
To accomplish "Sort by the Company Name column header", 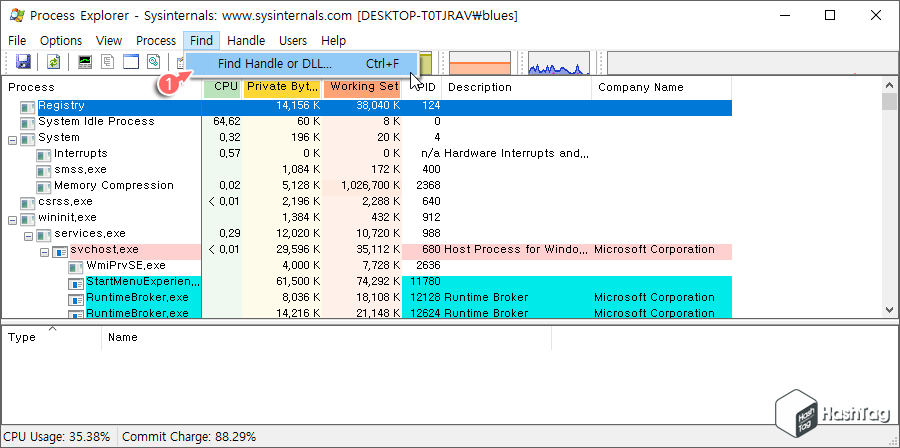I will coord(661,87).
